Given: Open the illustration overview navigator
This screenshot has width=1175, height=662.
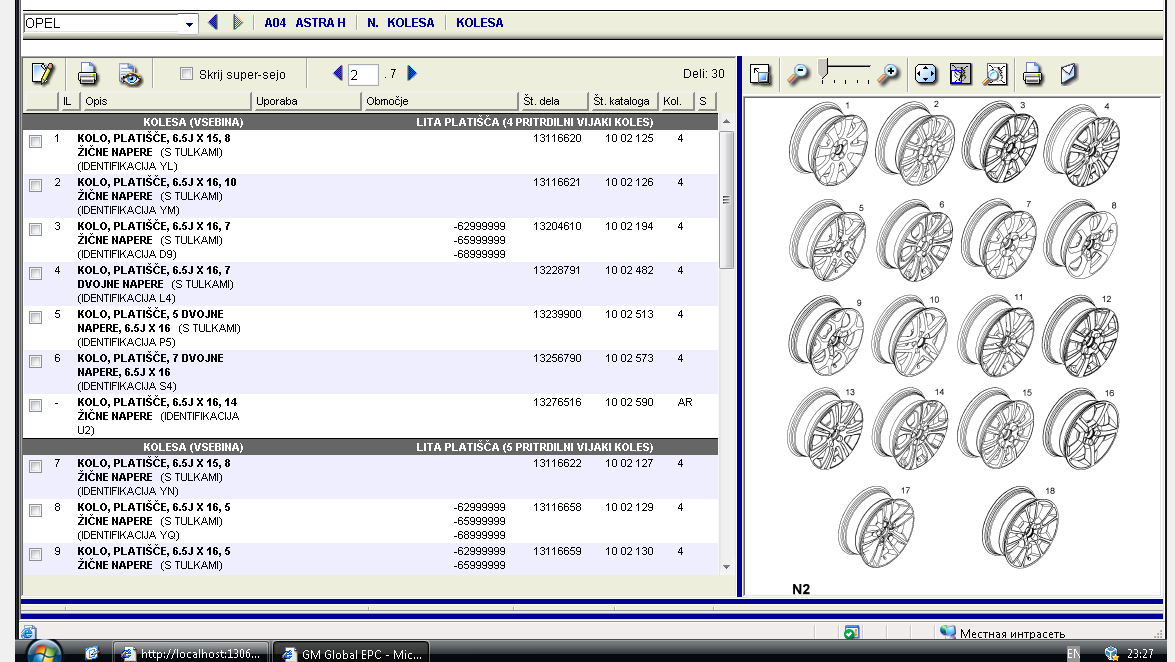Looking at the screenshot, I should point(960,73).
